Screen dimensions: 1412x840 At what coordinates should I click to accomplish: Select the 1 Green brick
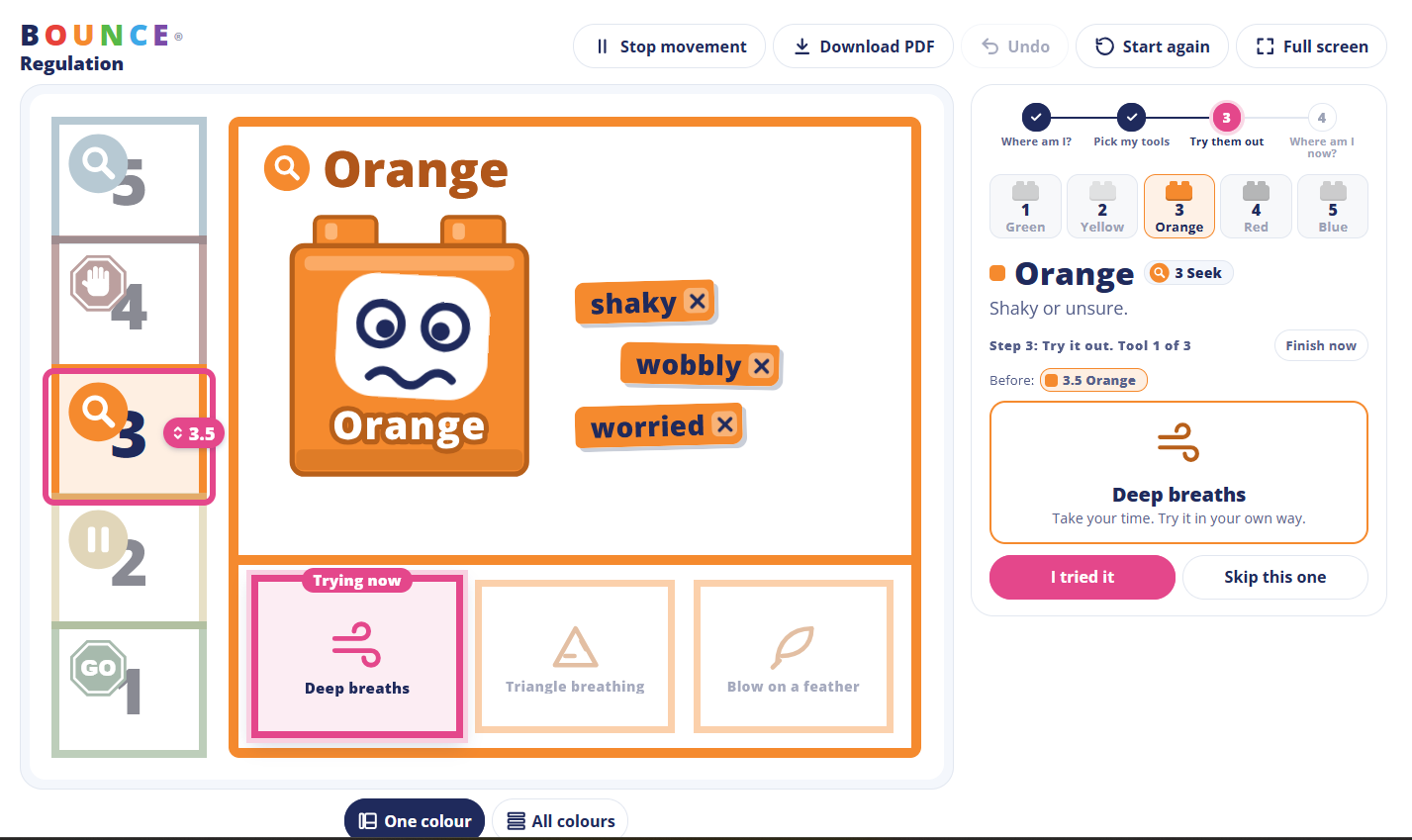coord(1025,207)
